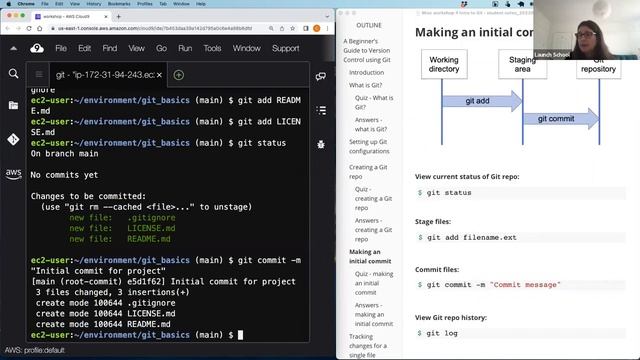The height and width of the screenshot is (360, 640).
Task: Select Making an initial commit outline entry
Action: pos(370,256)
